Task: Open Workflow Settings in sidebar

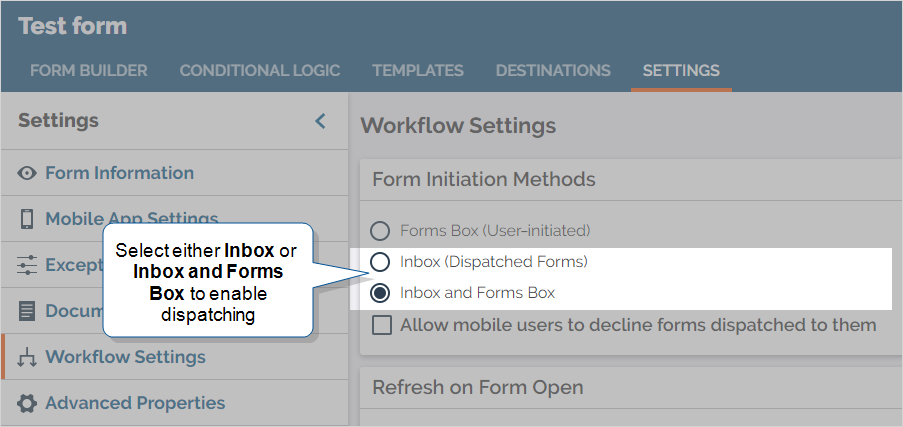Action: [x=126, y=357]
